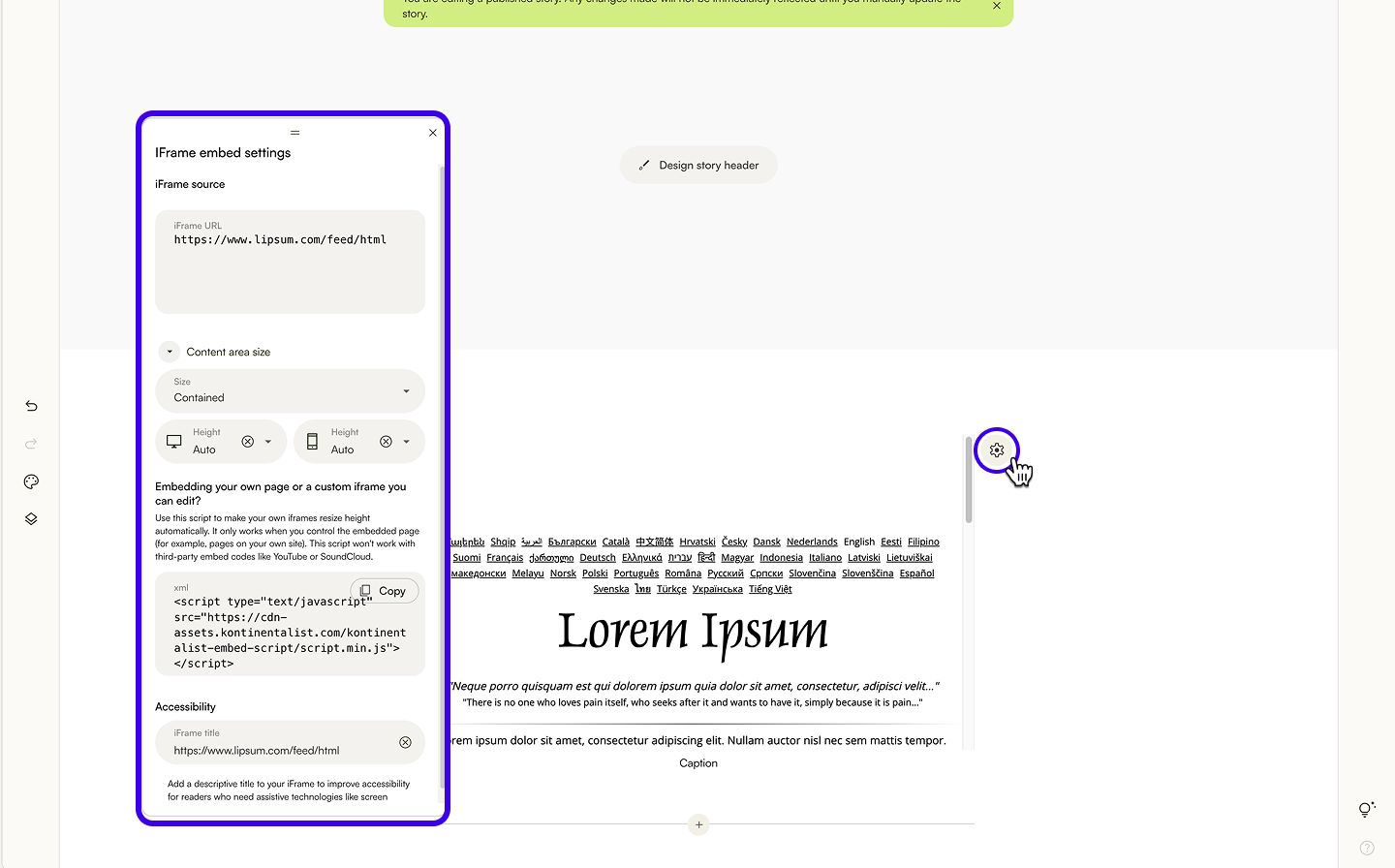Click the redo arrow icon

click(x=31, y=444)
